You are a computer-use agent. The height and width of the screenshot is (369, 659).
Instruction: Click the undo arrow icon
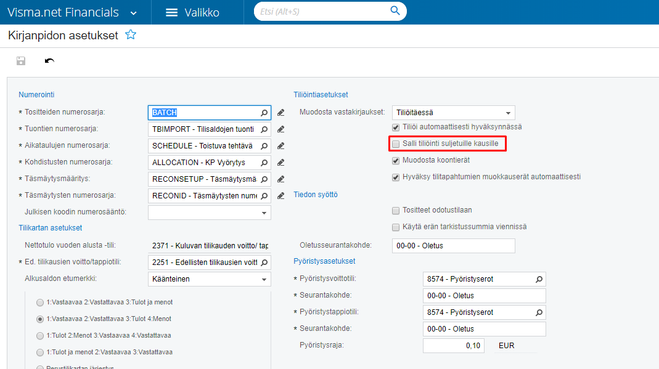pos(50,61)
